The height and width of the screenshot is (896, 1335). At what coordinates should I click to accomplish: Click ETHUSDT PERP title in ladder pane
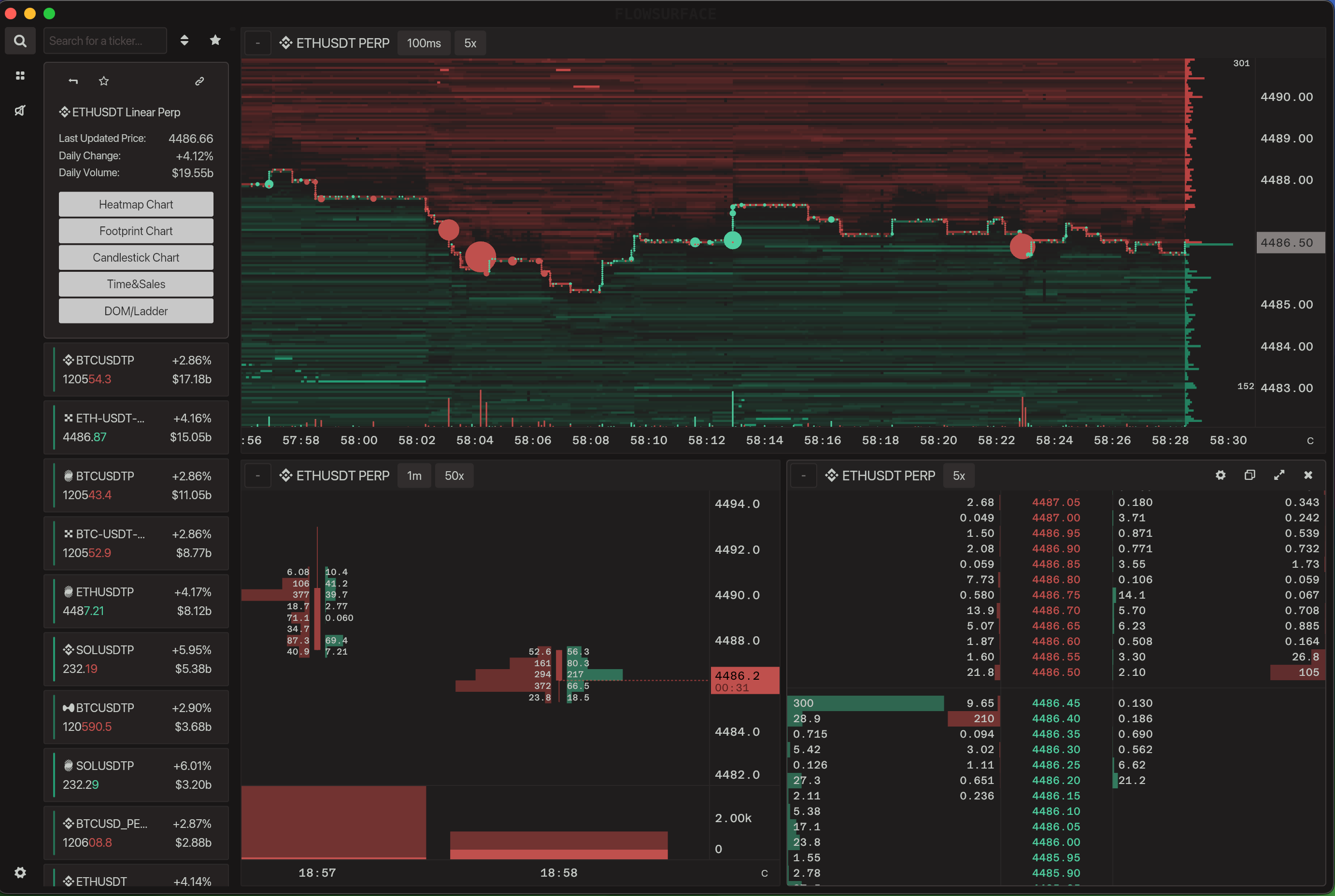pyautogui.click(x=889, y=476)
